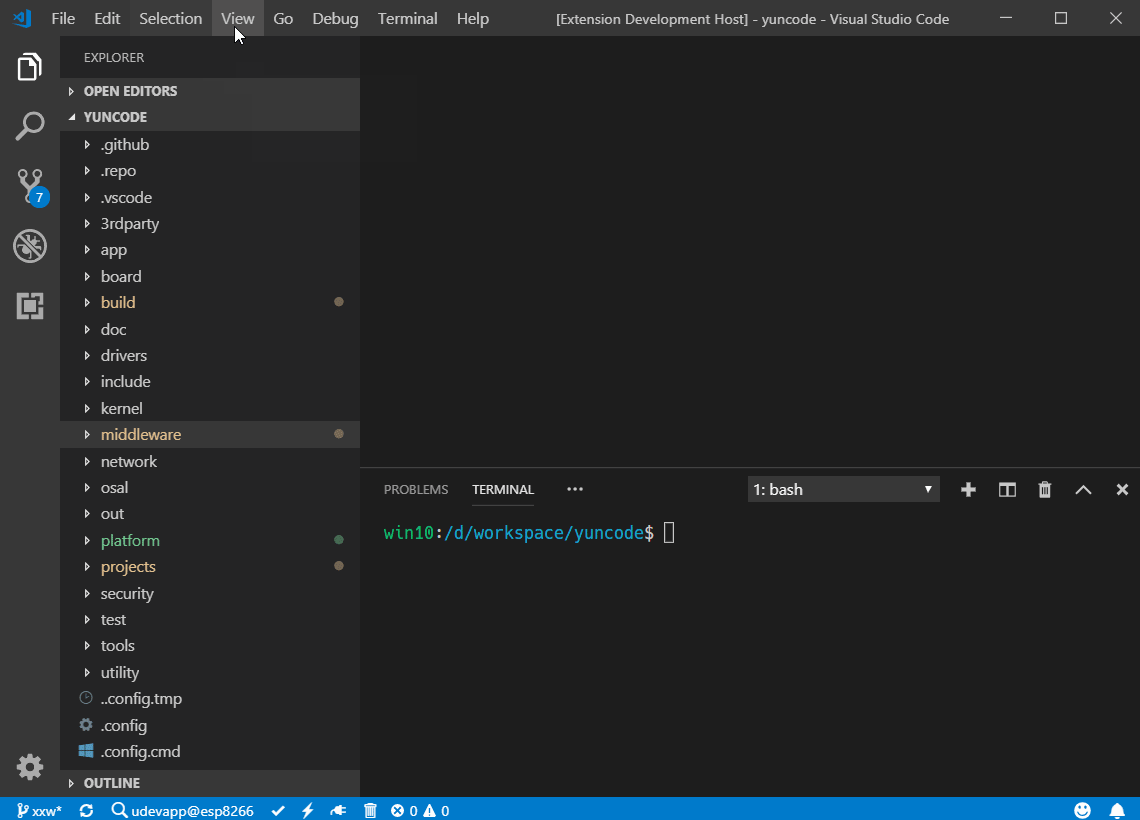Screen dimensions: 1140x820
Task: Select the board folder
Action: coord(209,276)
